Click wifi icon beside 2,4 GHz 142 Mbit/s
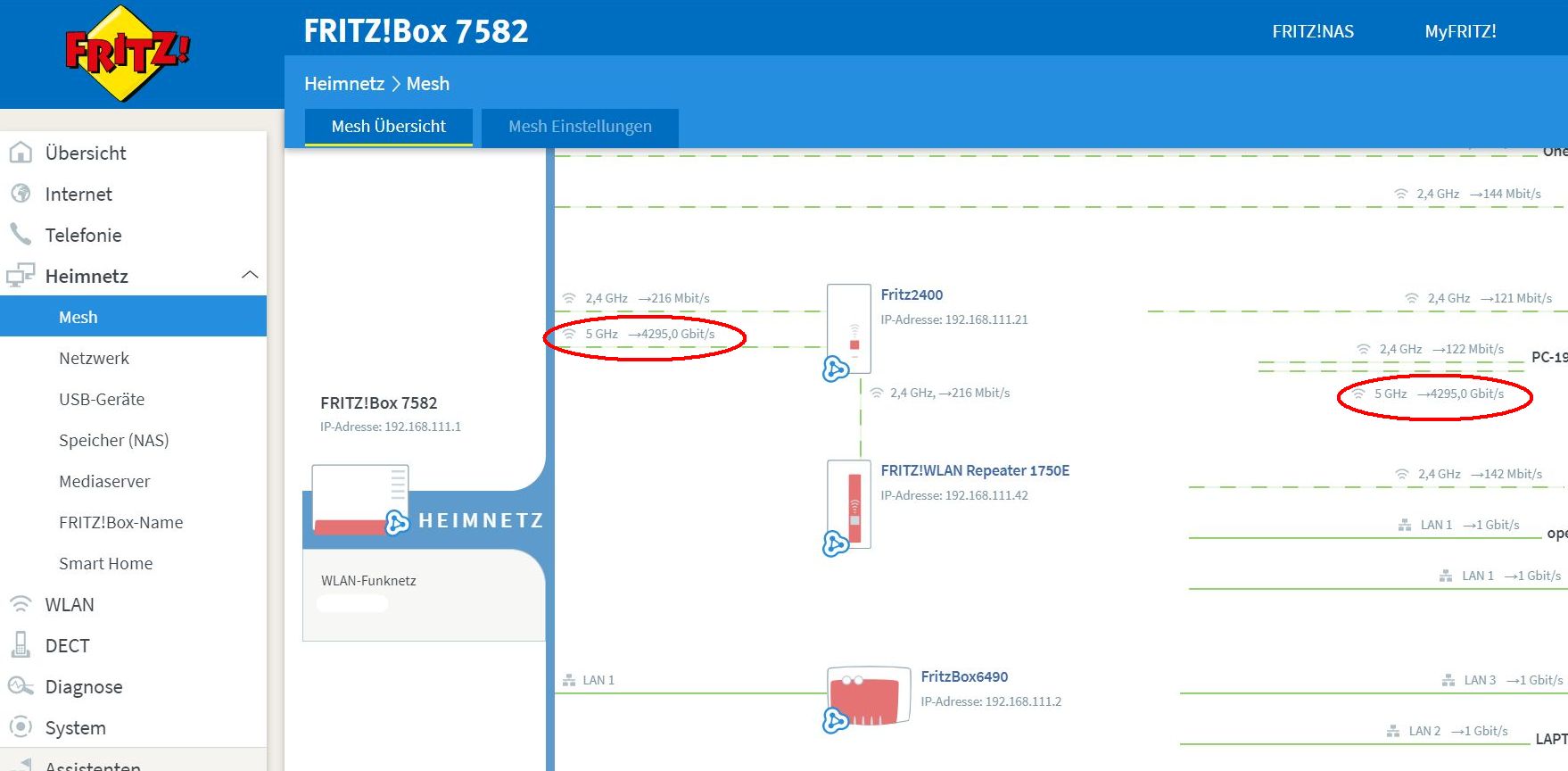The width and height of the screenshot is (1568, 771). point(1402,474)
